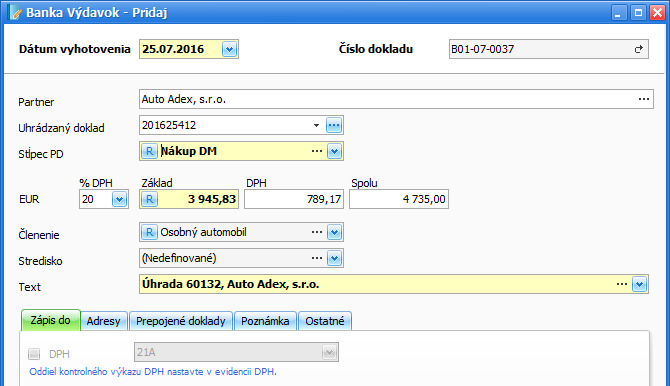Click the Oddiel kontrolného výkazu DPH link text
The width and height of the screenshot is (670, 386).
click(x=153, y=371)
